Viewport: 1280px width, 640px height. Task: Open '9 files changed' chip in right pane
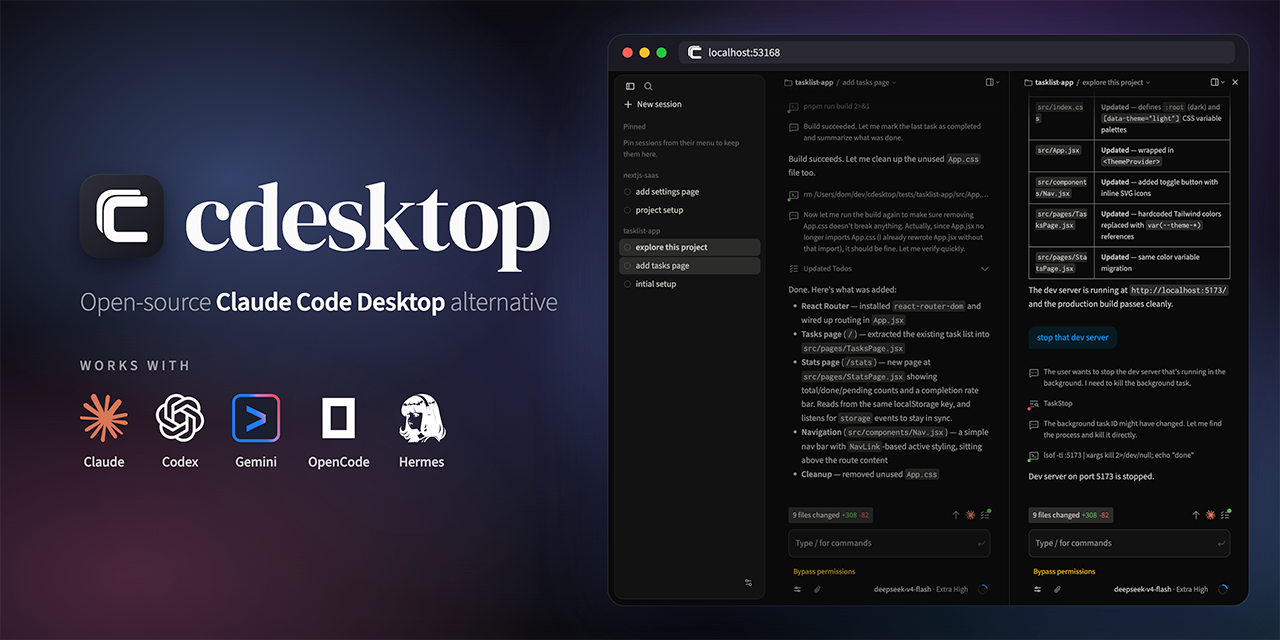[1070, 515]
